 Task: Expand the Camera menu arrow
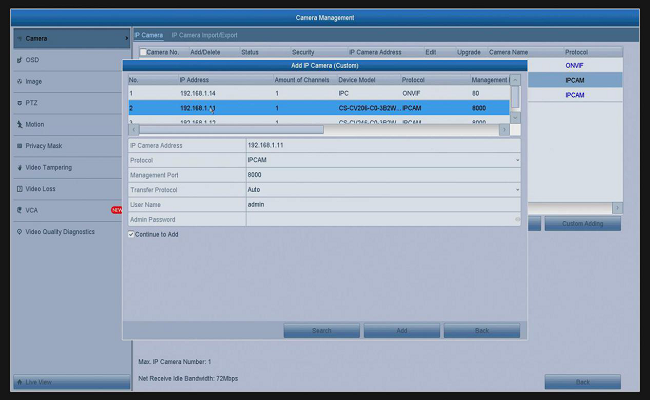(126, 39)
